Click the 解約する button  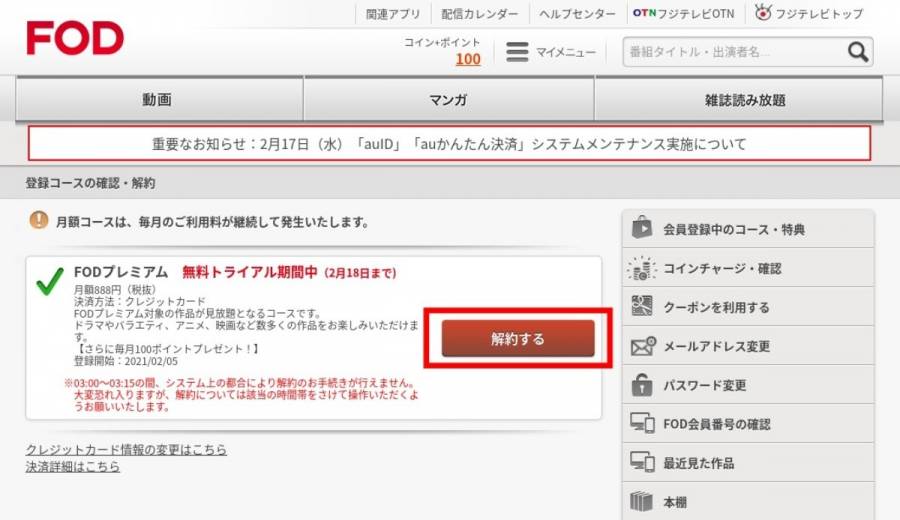518,339
